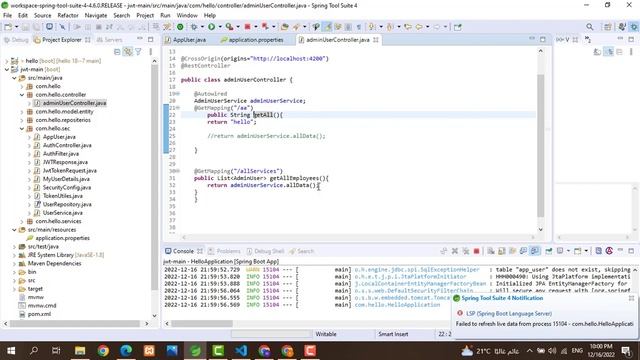Collapse the com.hello.sec package
Screen dimensions: 640x360
click(x=22, y=129)
